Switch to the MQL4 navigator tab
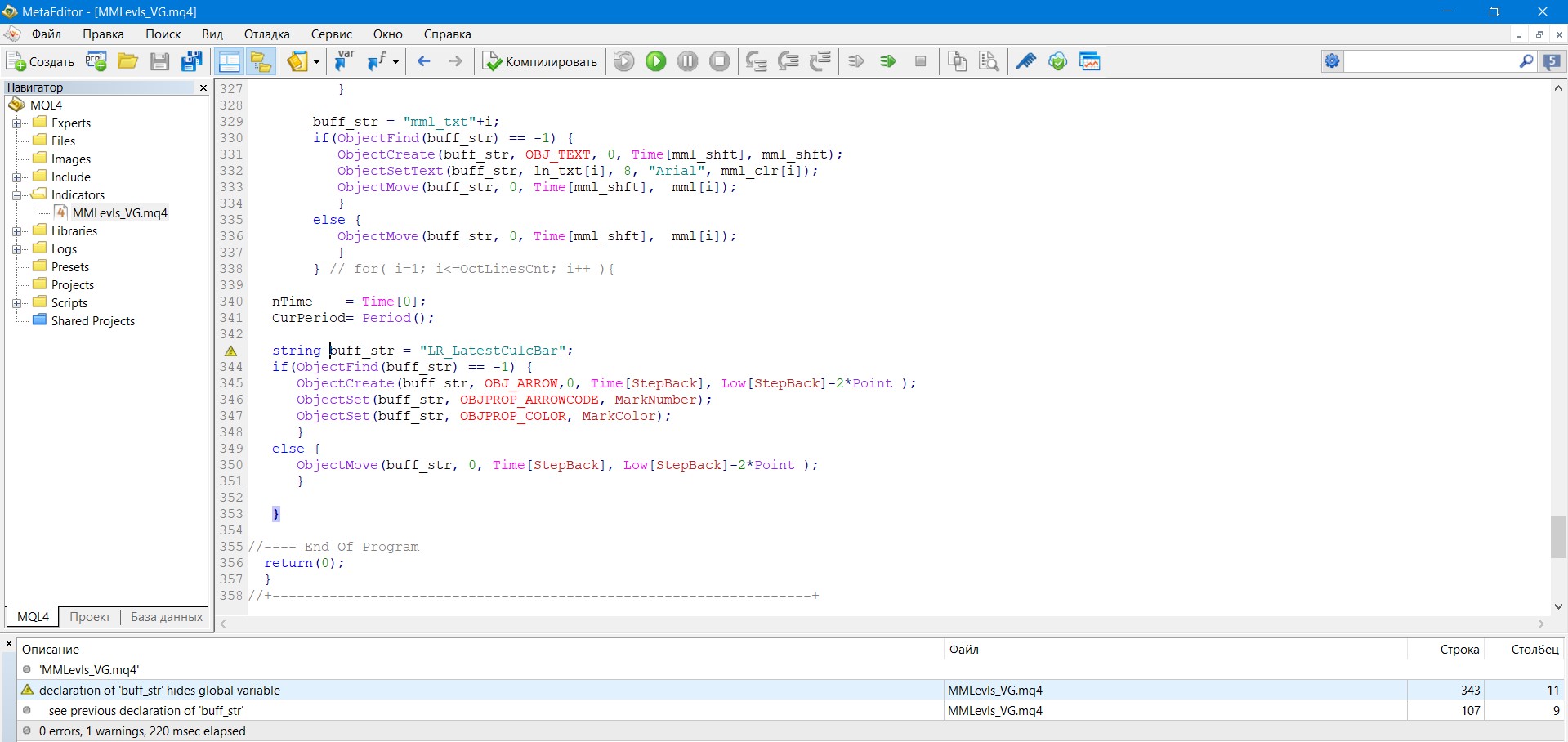Viewport: 1568px width, 742px height. point(34,617)
